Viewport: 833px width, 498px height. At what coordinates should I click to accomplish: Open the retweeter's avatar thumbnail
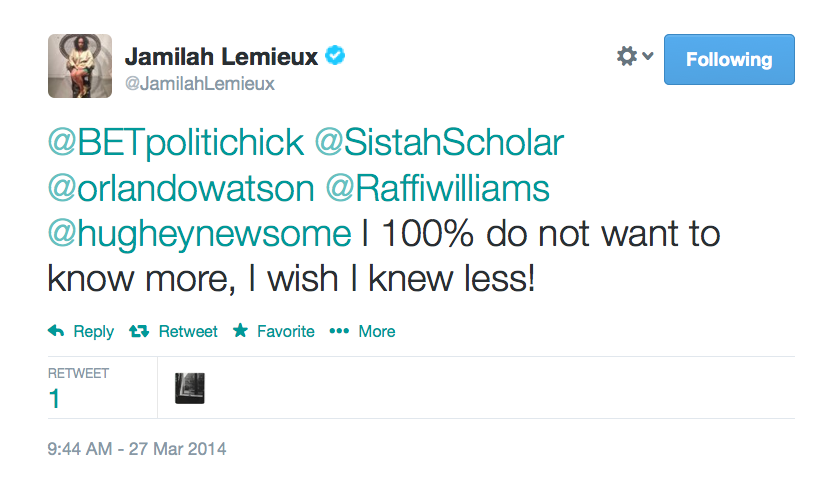(x=190, y=388)
